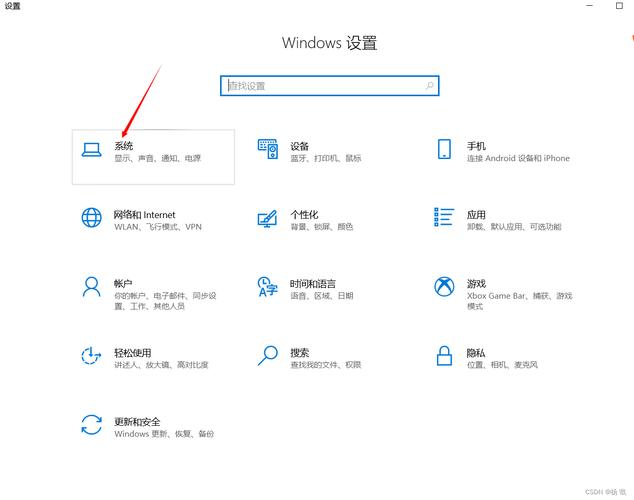Viewport: 634px width, 500px height.
Task: Click description 讲述人、放大镜、高对比度
Action: click(161, 365)
